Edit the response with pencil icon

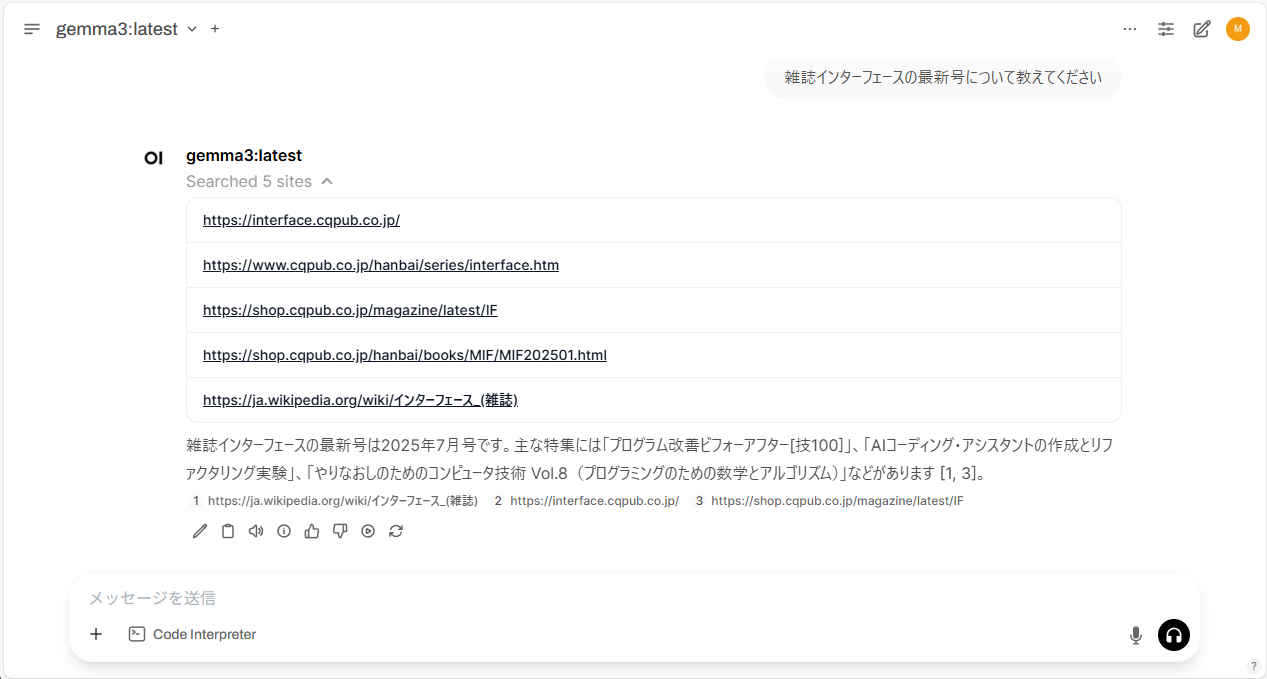(x=200, y=531)
